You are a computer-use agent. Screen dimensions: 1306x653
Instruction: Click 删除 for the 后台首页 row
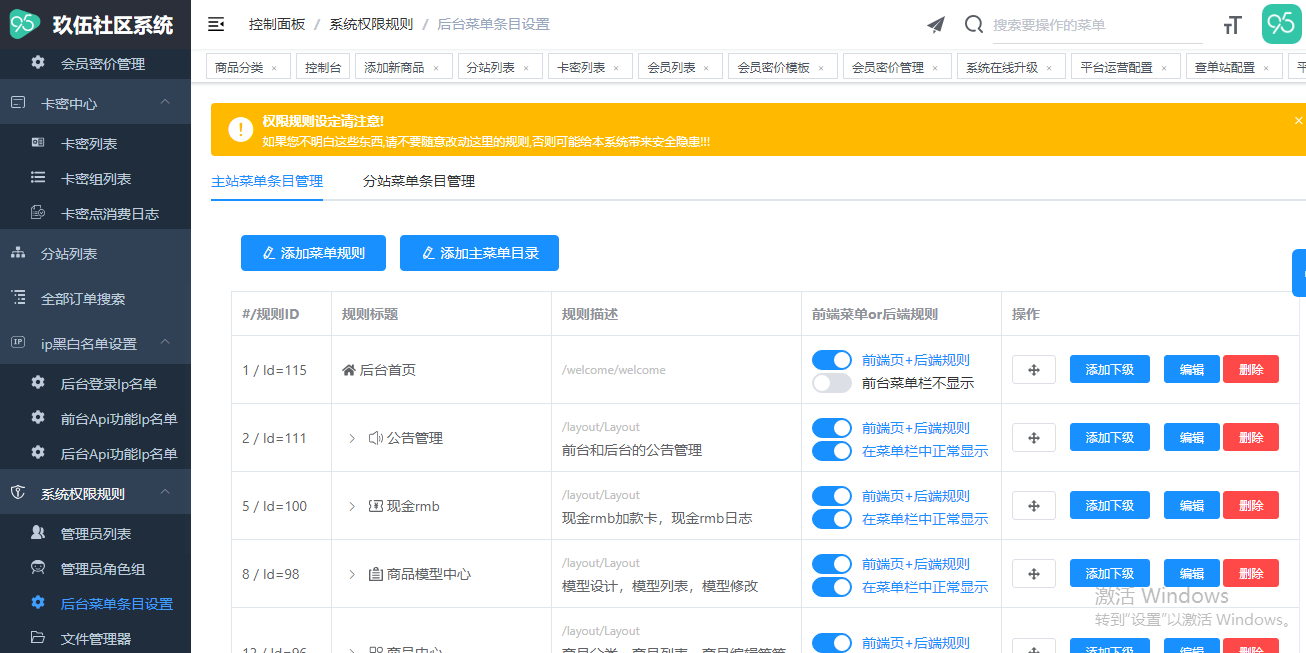[x=1251, y=369]
